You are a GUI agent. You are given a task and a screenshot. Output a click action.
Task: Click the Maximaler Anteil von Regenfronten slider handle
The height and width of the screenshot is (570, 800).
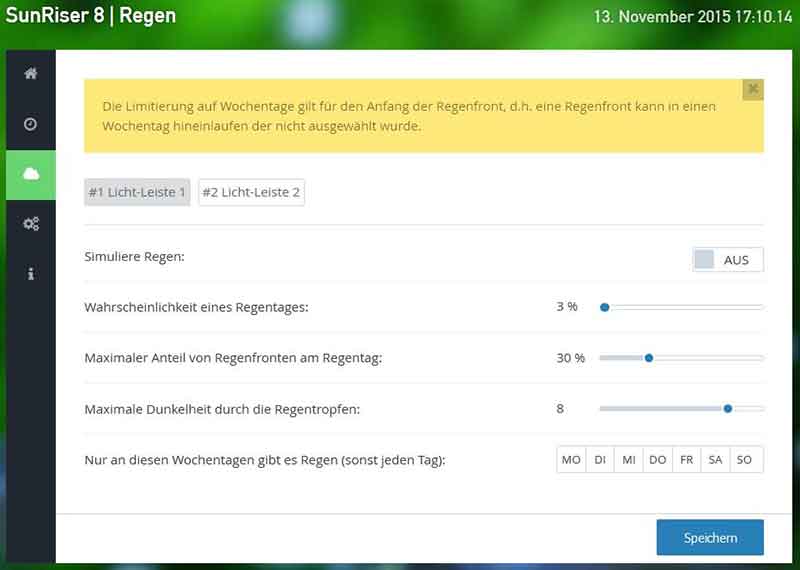click(649, 358)
